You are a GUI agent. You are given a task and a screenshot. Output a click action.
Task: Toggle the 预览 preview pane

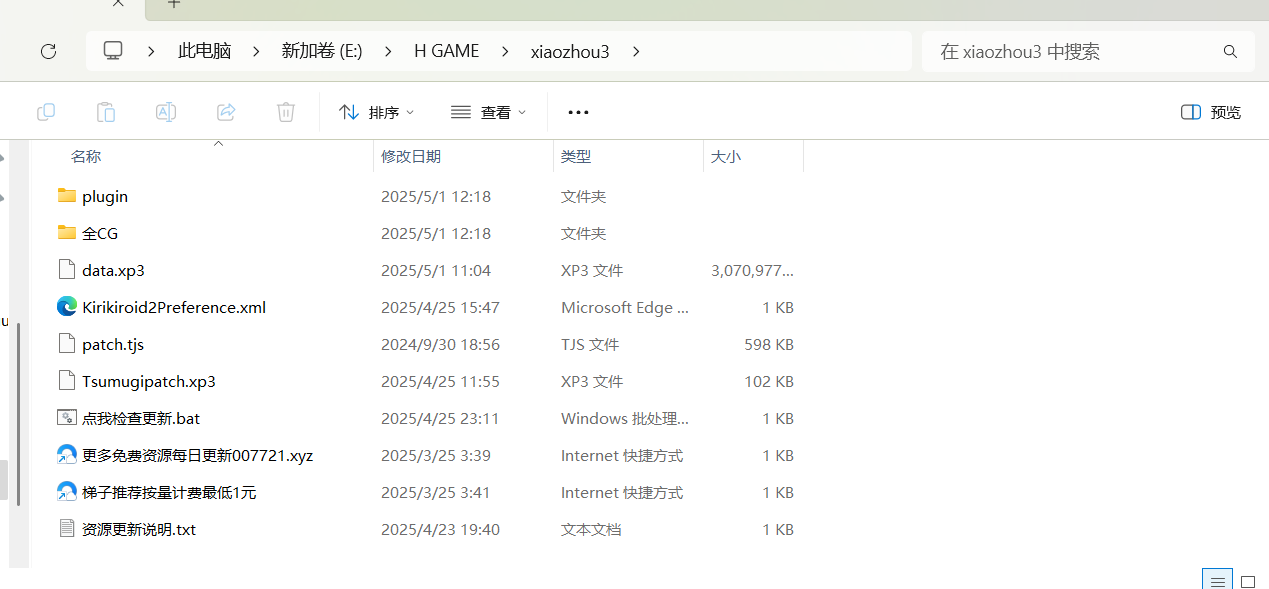pos(1210,112)
